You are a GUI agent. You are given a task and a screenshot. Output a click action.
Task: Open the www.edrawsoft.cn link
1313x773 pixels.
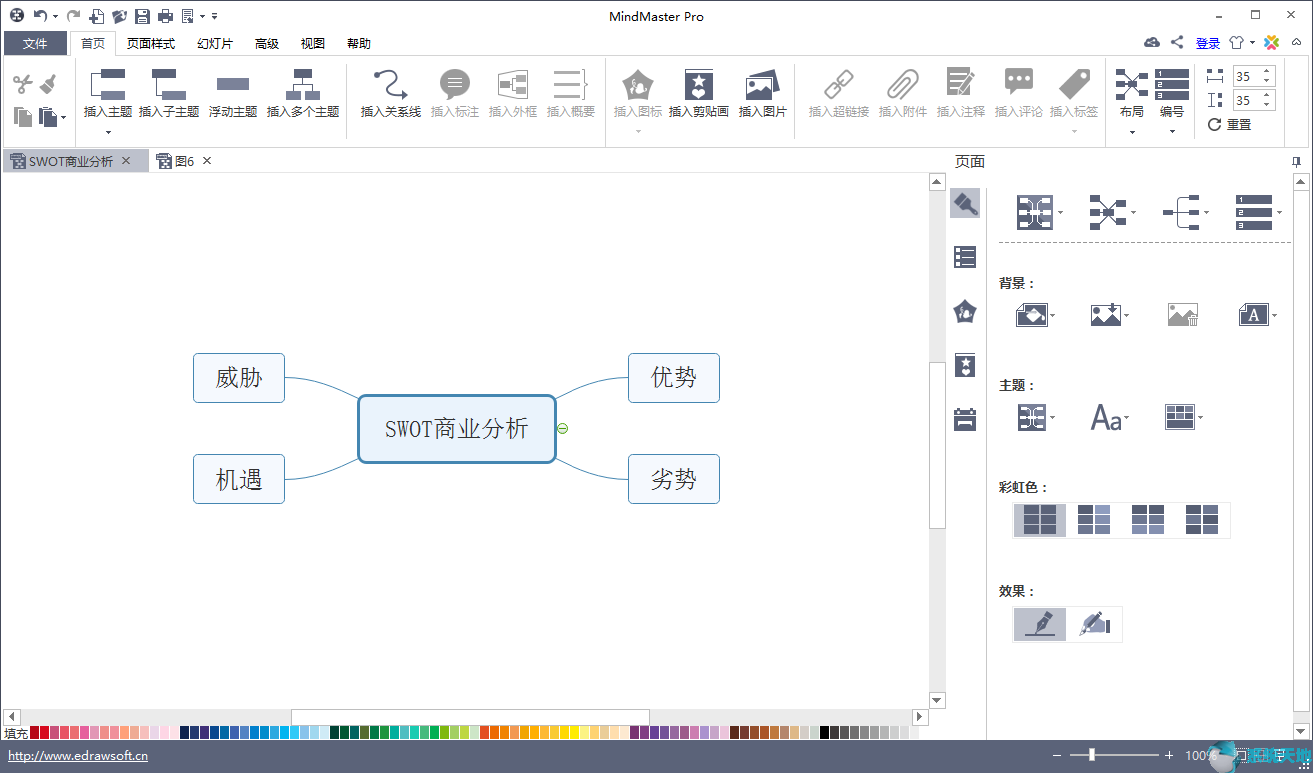tap(78, 756)
